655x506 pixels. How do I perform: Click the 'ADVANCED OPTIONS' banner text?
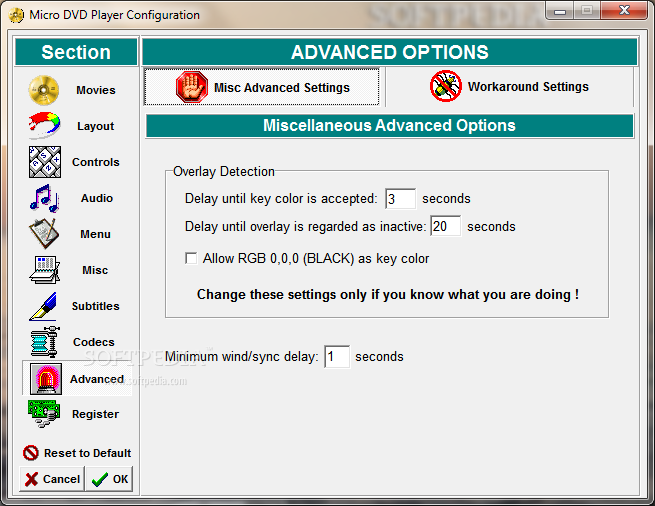coord(390,52)
